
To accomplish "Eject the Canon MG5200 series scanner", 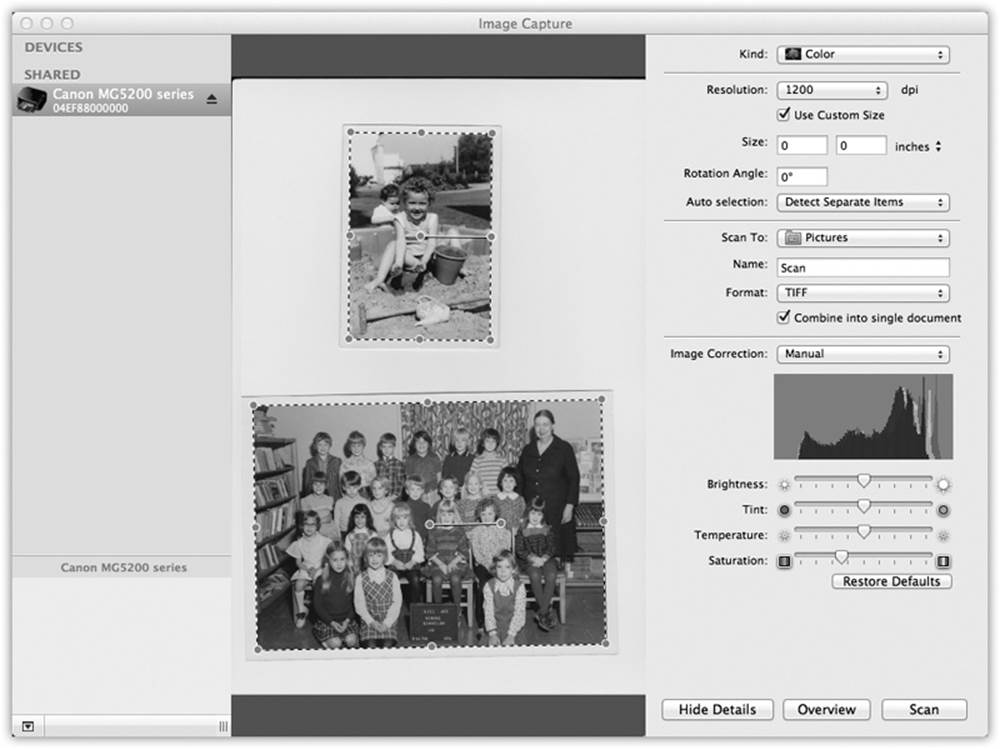I will [x=212, y=99].
